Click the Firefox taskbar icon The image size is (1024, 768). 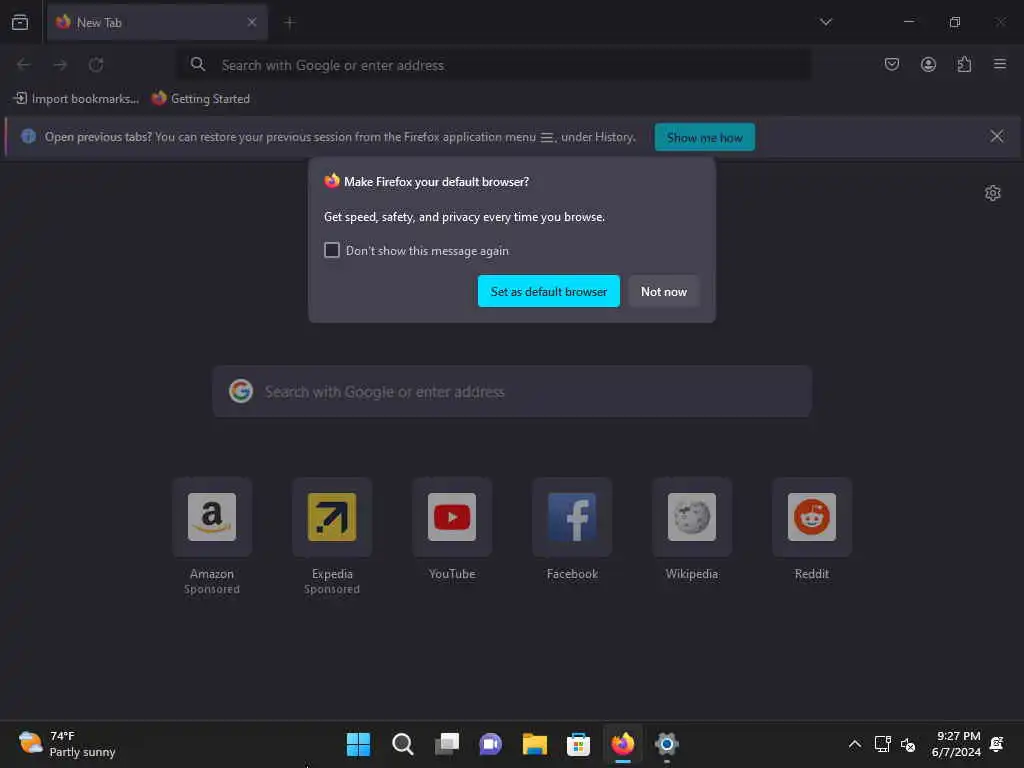(622, 744)
